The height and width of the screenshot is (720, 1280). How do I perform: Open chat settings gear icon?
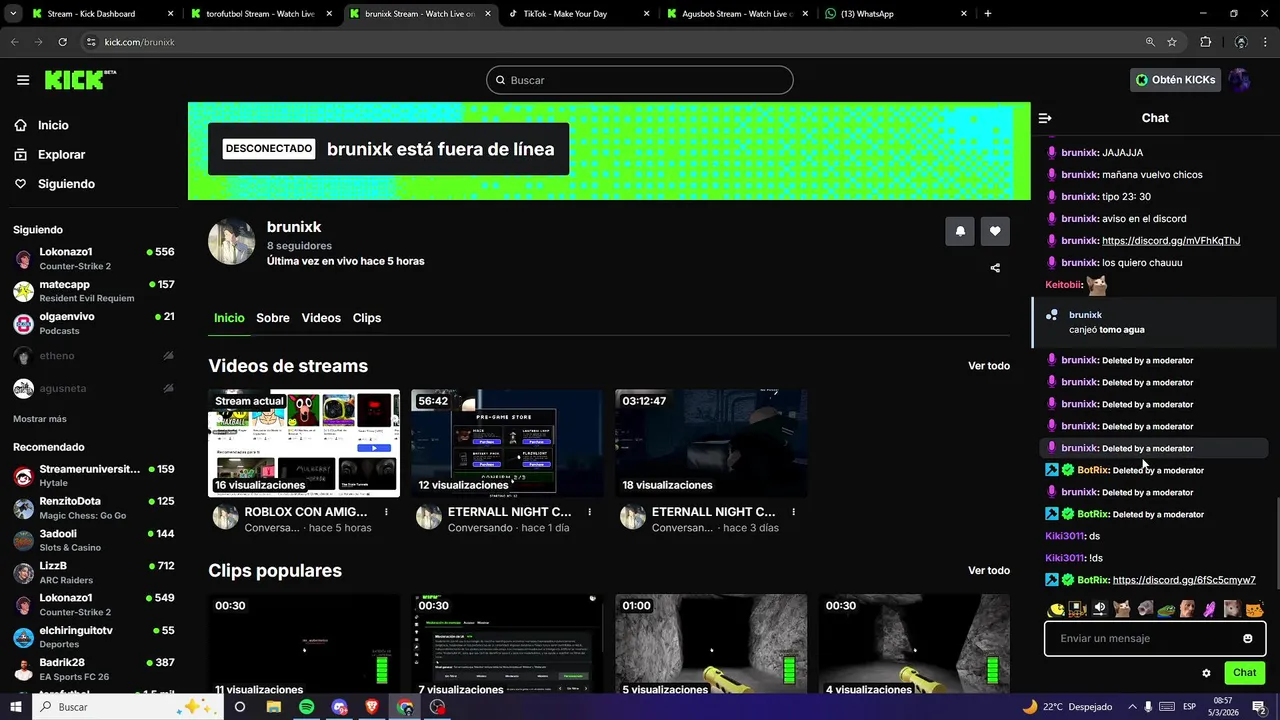tap(1206, 673)
